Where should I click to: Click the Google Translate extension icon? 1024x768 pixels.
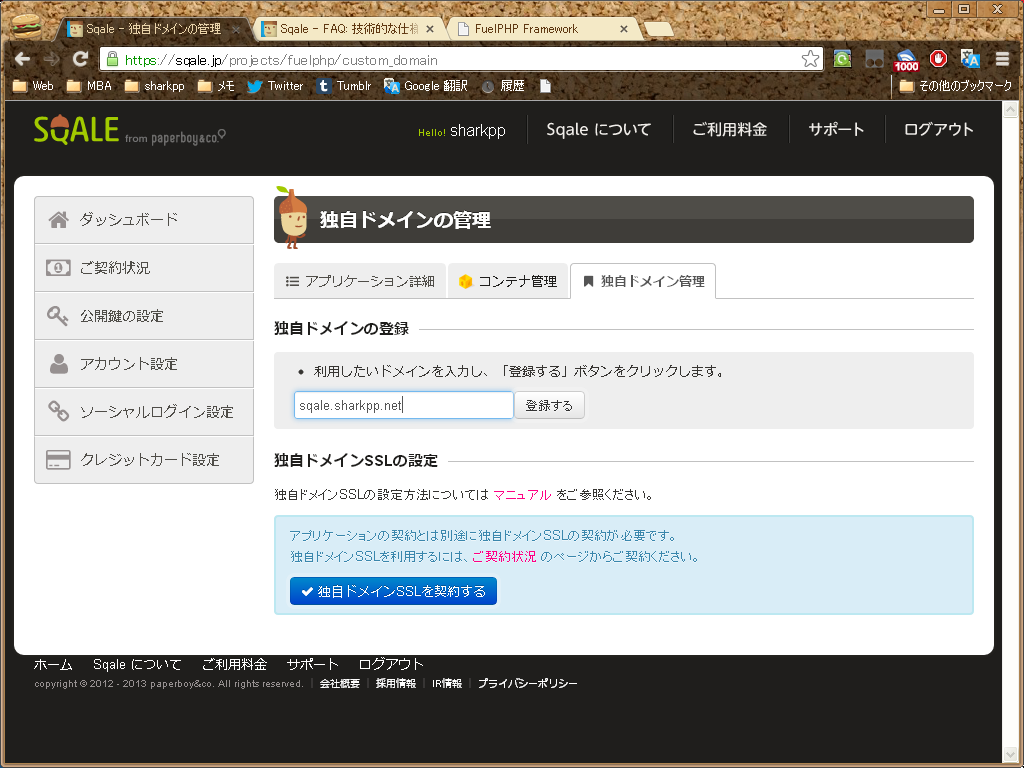970,59
